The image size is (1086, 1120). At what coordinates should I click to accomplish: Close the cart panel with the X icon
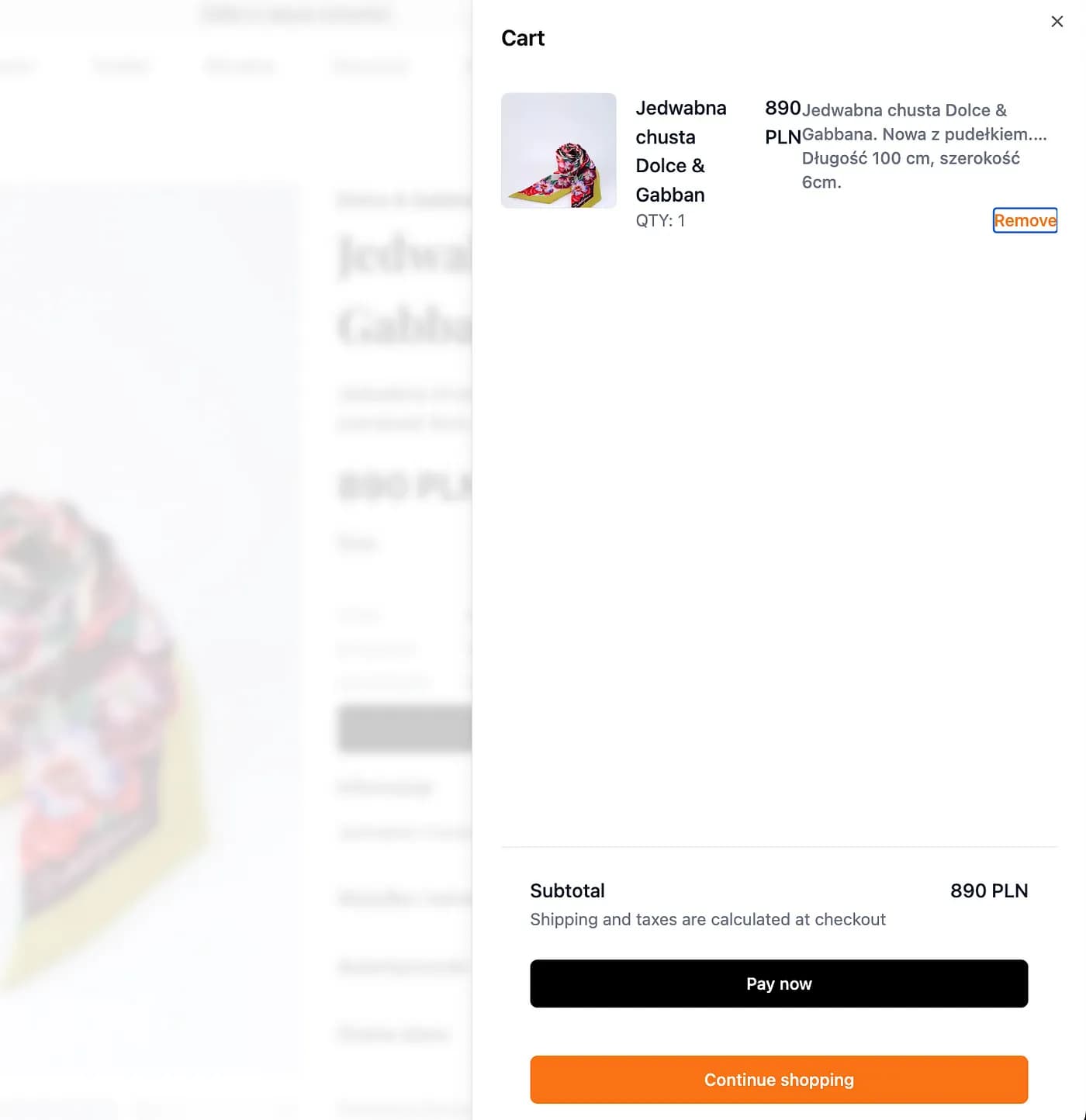point(1057,22)
